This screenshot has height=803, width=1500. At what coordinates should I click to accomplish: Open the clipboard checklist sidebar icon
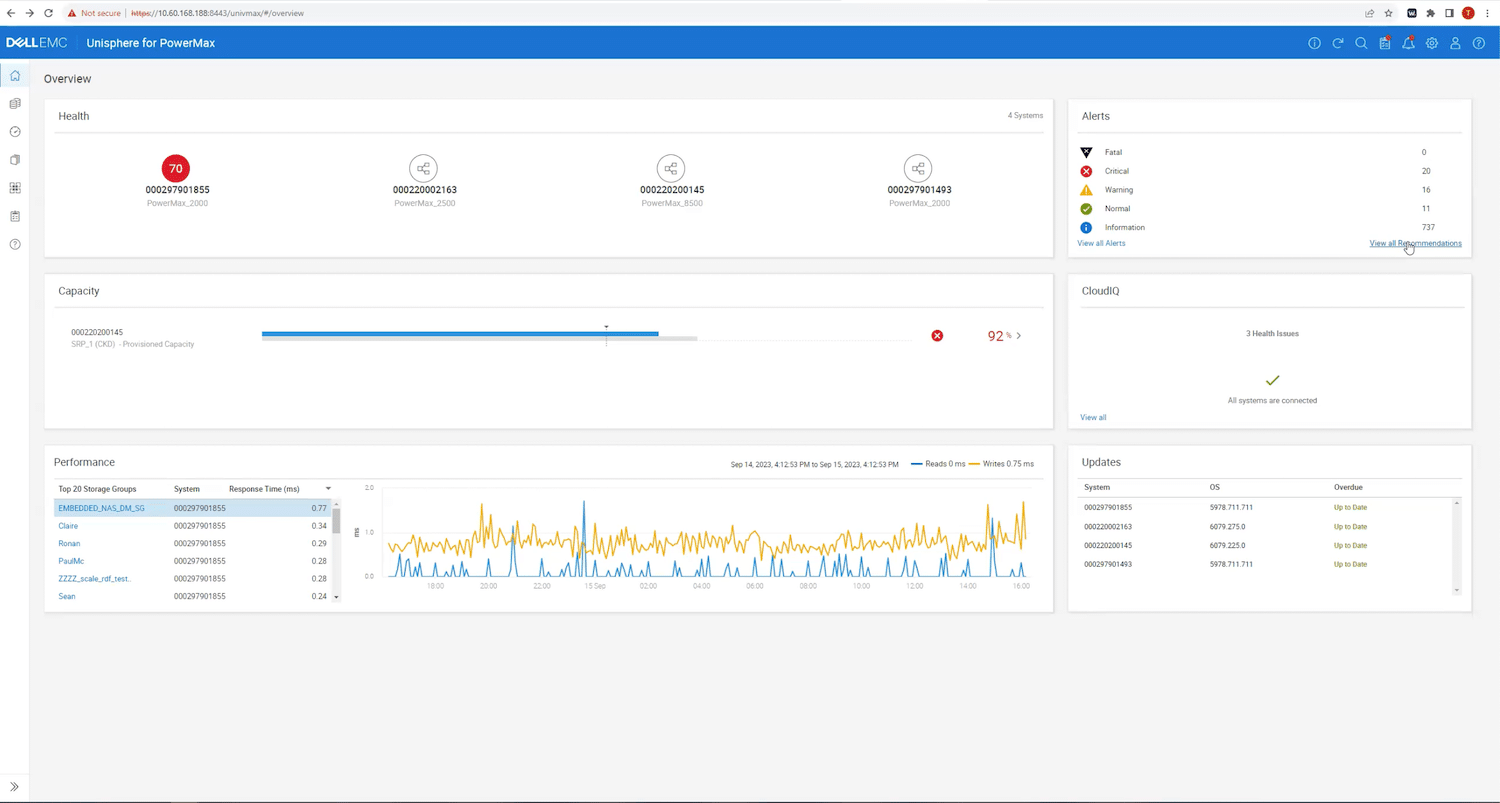click(15, 216)
